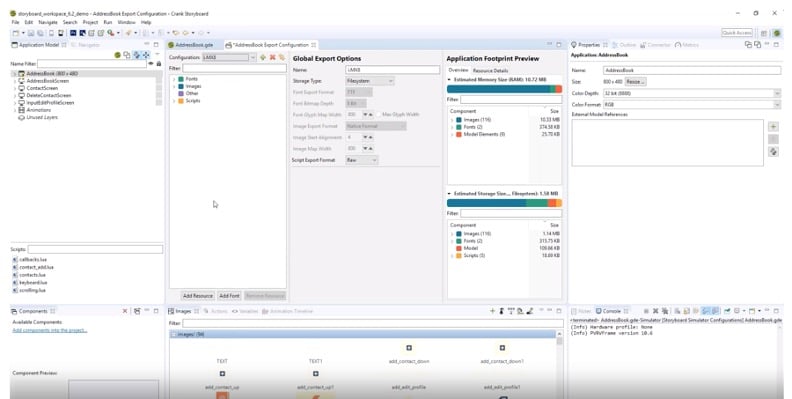
Task: Click the green circle icon in Application Model toolbar
Action: tap(118, 55)
